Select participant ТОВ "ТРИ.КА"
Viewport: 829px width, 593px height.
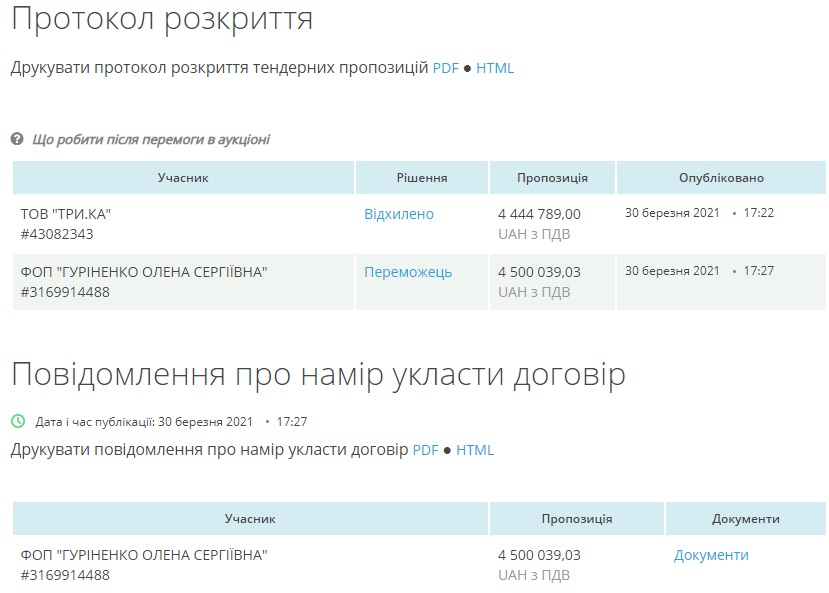coord(66,214)
